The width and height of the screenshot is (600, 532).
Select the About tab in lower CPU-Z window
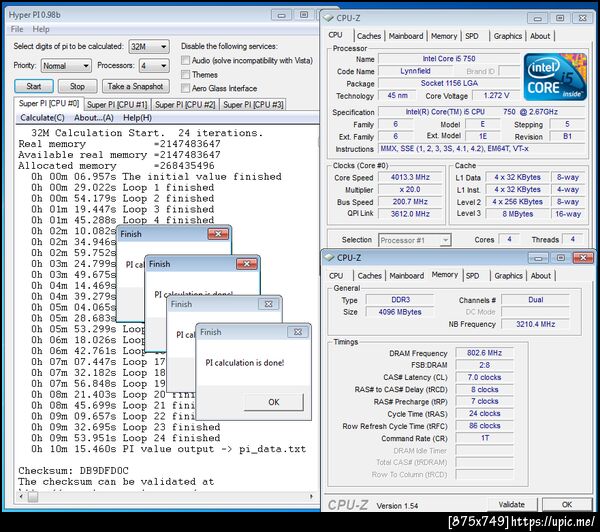pos(541,276)
